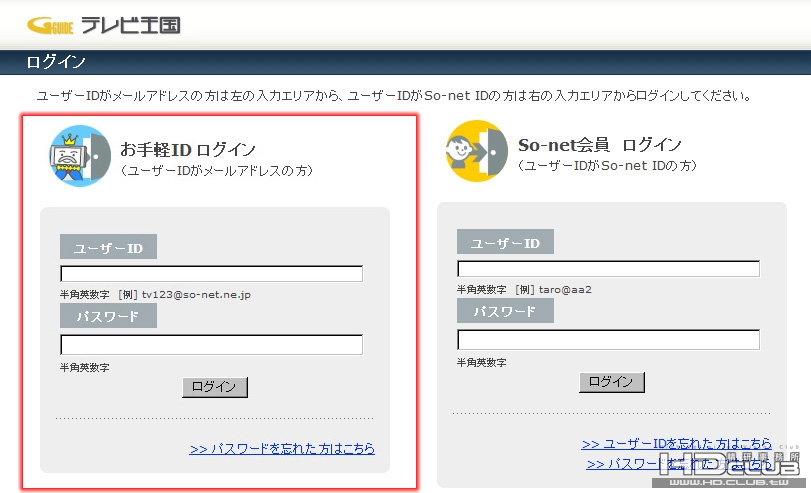Click the So-net会員 yellow door icon
The height and width of the screenshot is (493, 811).
pos(477,151)
